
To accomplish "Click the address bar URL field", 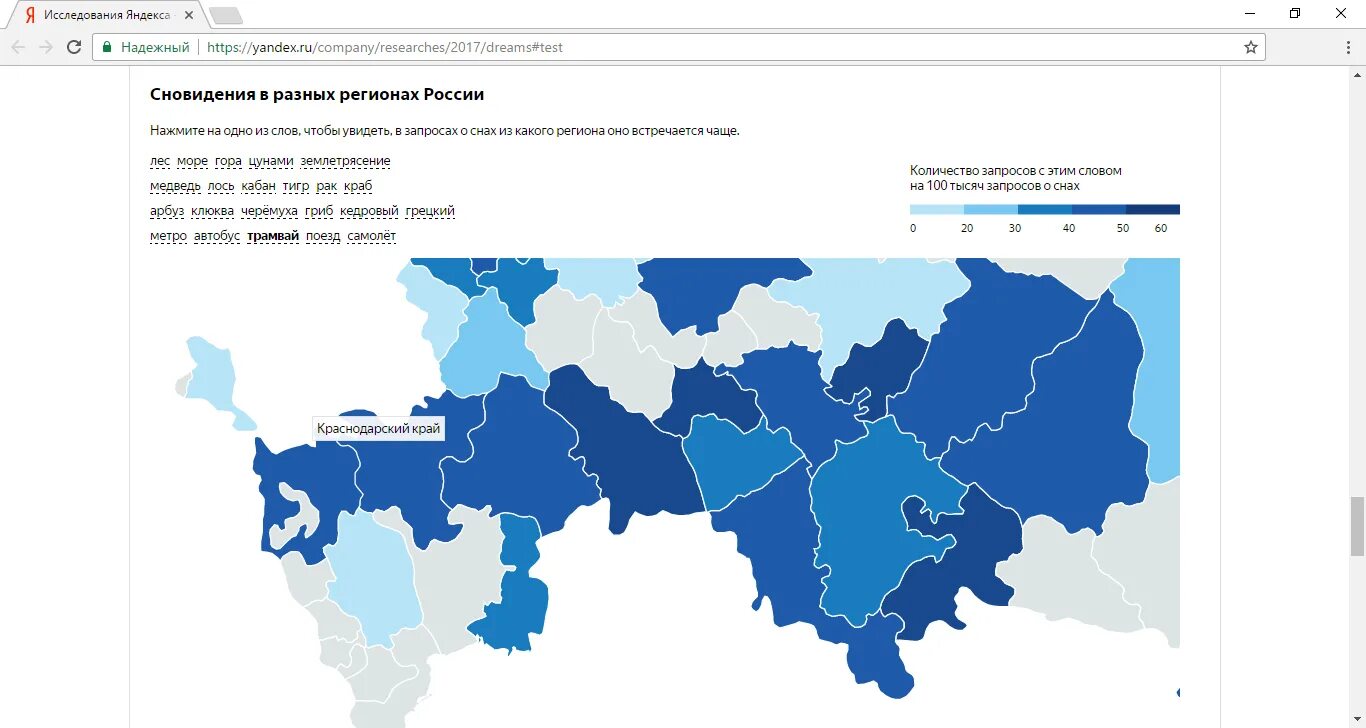I will click(680, 47).
